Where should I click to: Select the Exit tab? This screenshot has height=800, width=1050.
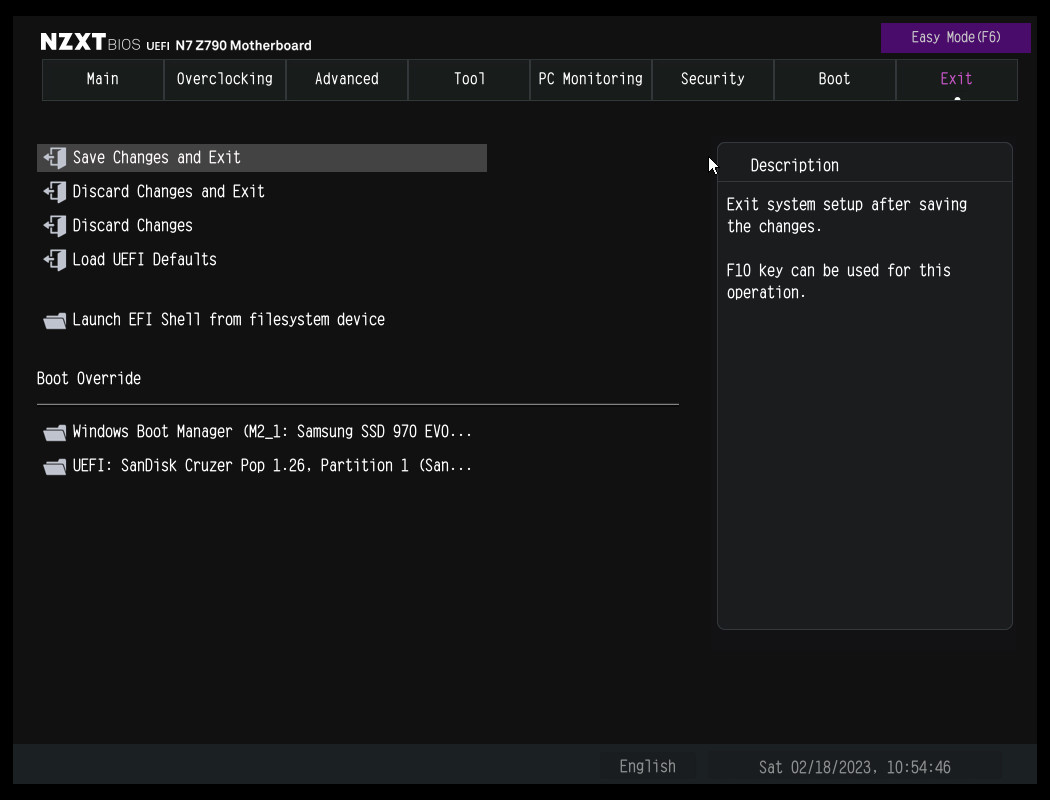click(956, 79)
